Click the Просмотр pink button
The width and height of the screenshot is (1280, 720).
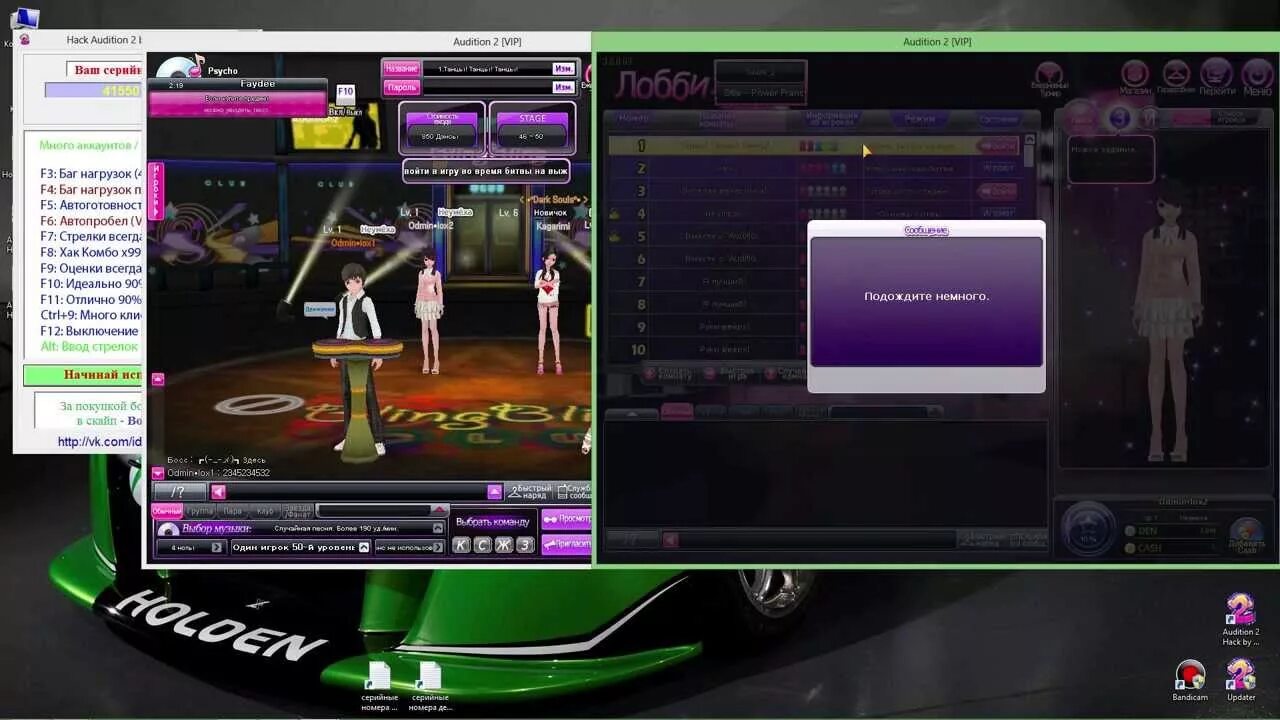(x=567, y=519)
